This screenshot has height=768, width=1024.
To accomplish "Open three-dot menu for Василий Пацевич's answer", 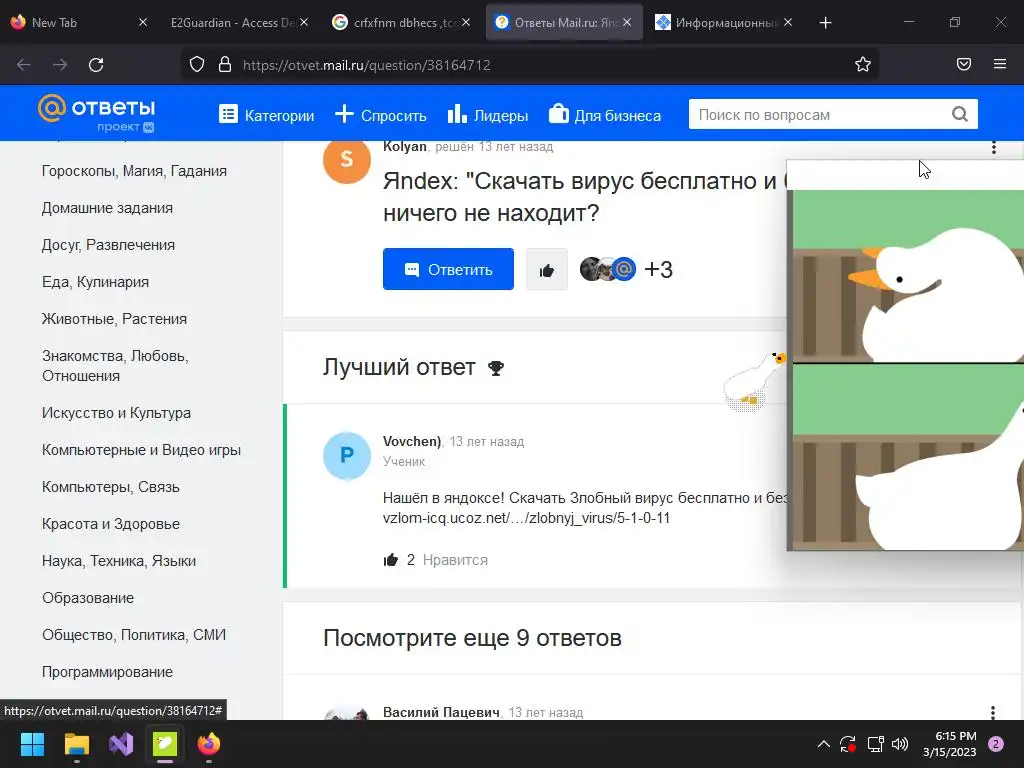I will [993, 712].
